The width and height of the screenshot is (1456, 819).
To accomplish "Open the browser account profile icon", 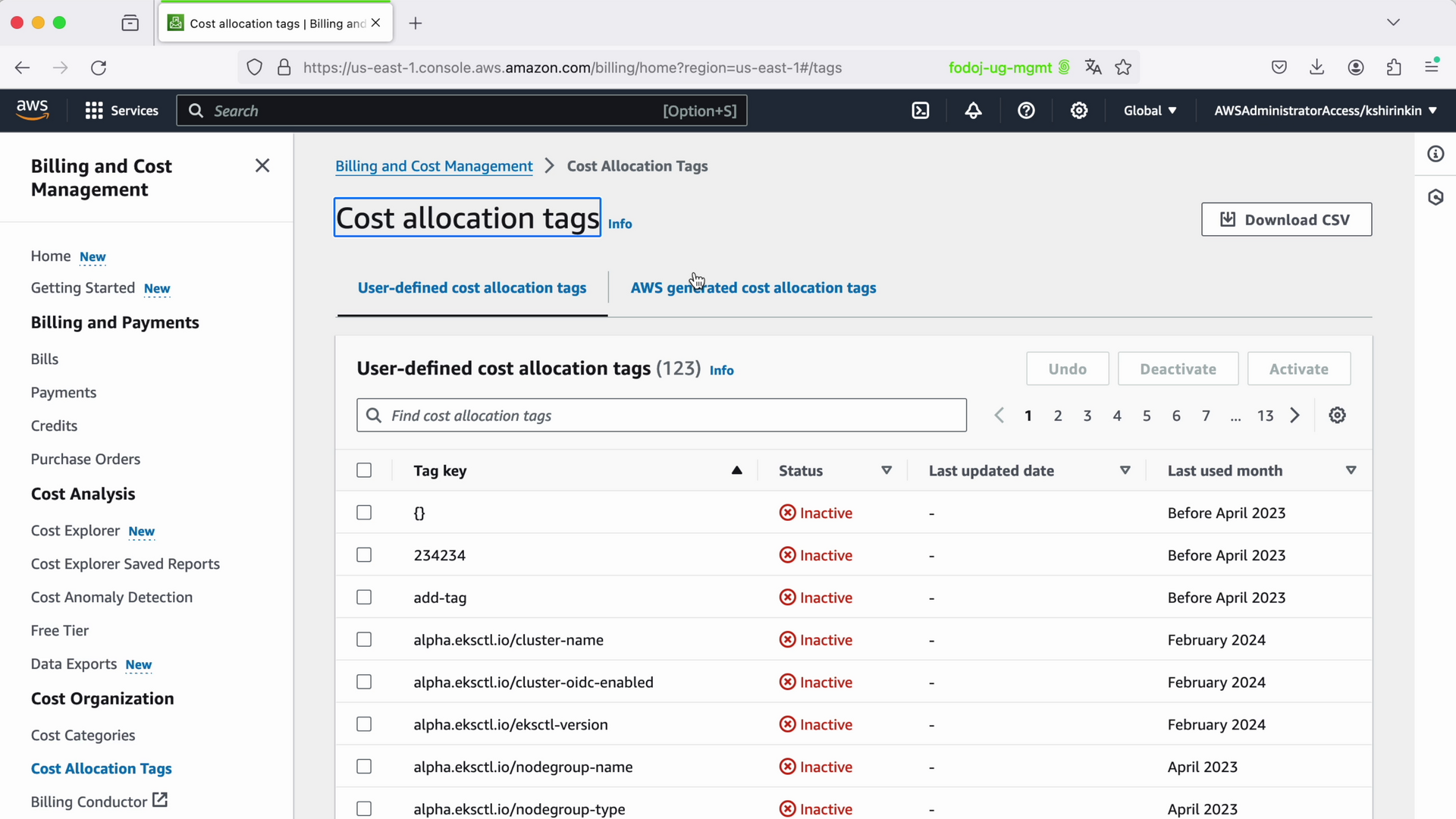I will (x=1356, y=67).
